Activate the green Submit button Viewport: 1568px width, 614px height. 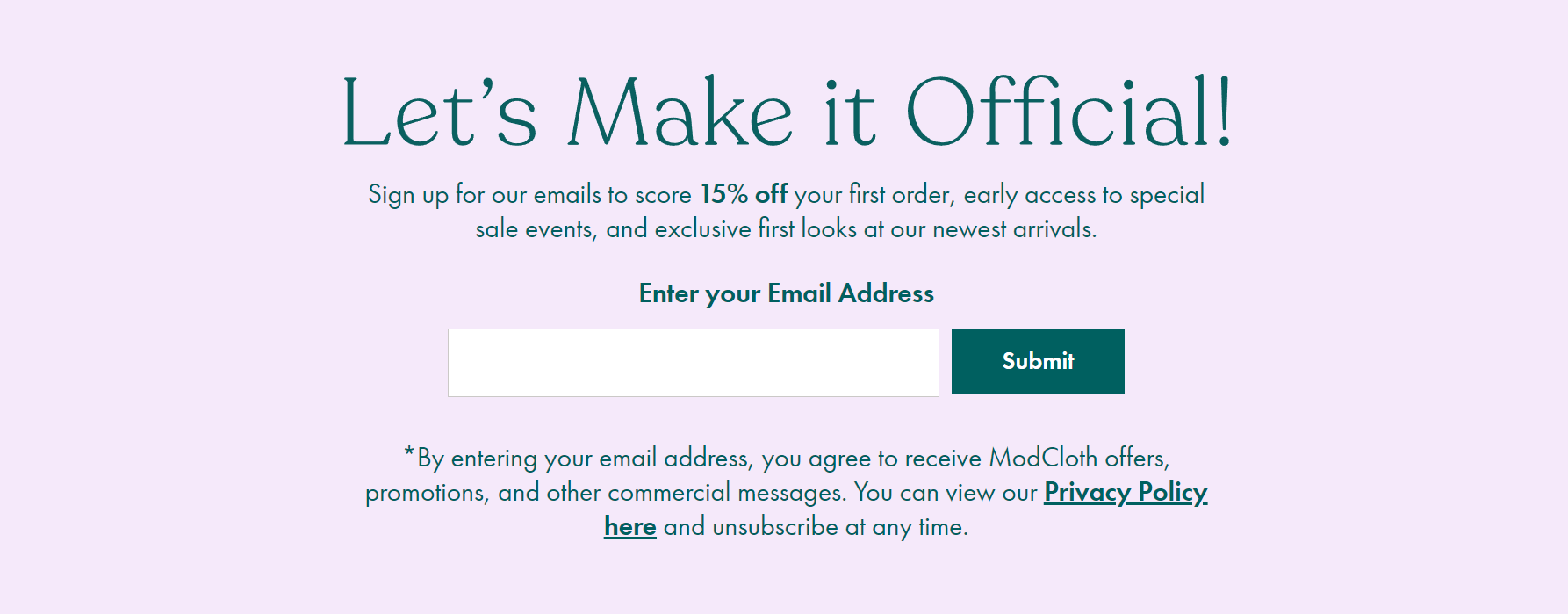(1037, 360)
